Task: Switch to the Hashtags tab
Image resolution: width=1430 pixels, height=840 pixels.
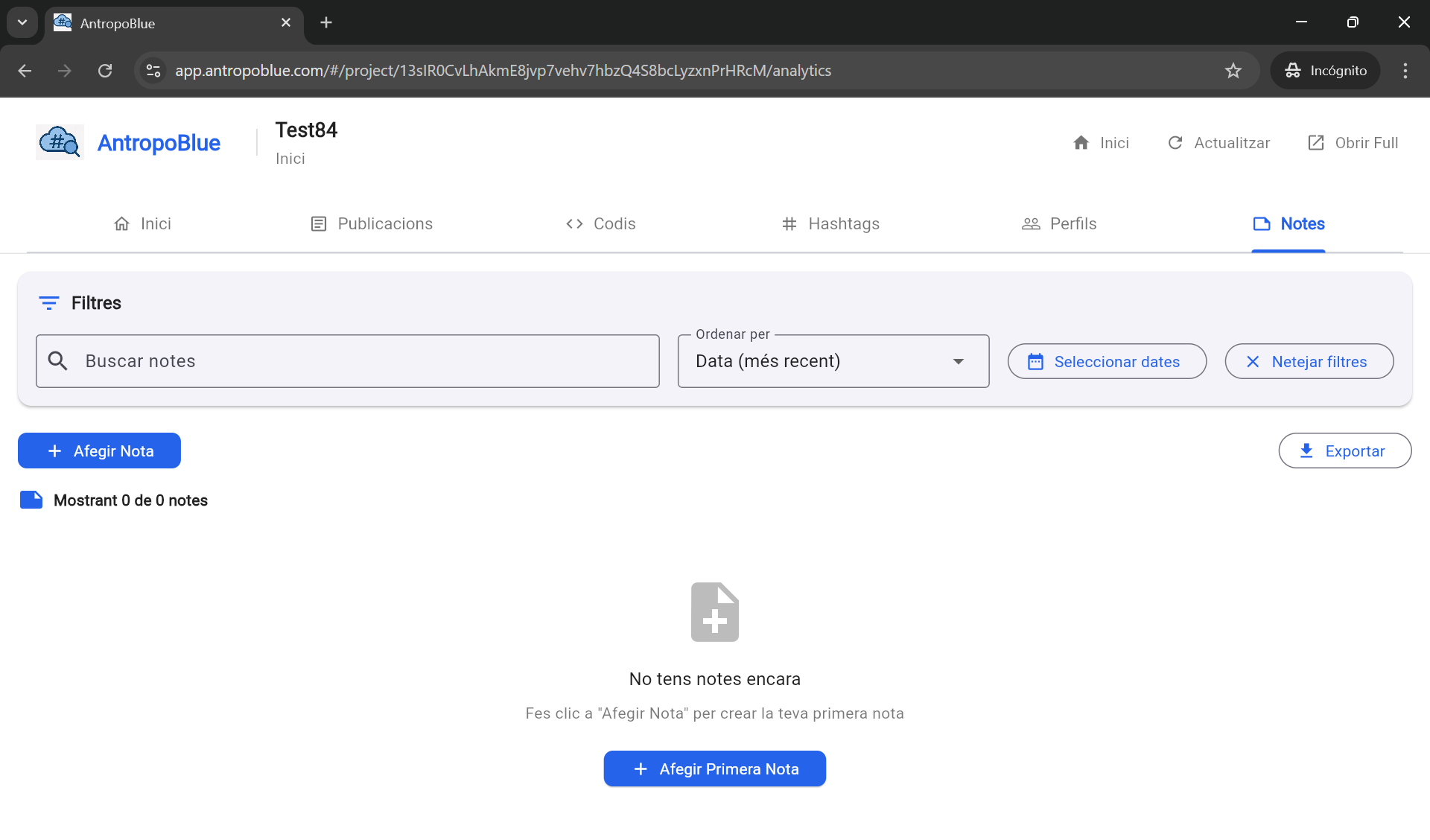Action: [830, 223]
